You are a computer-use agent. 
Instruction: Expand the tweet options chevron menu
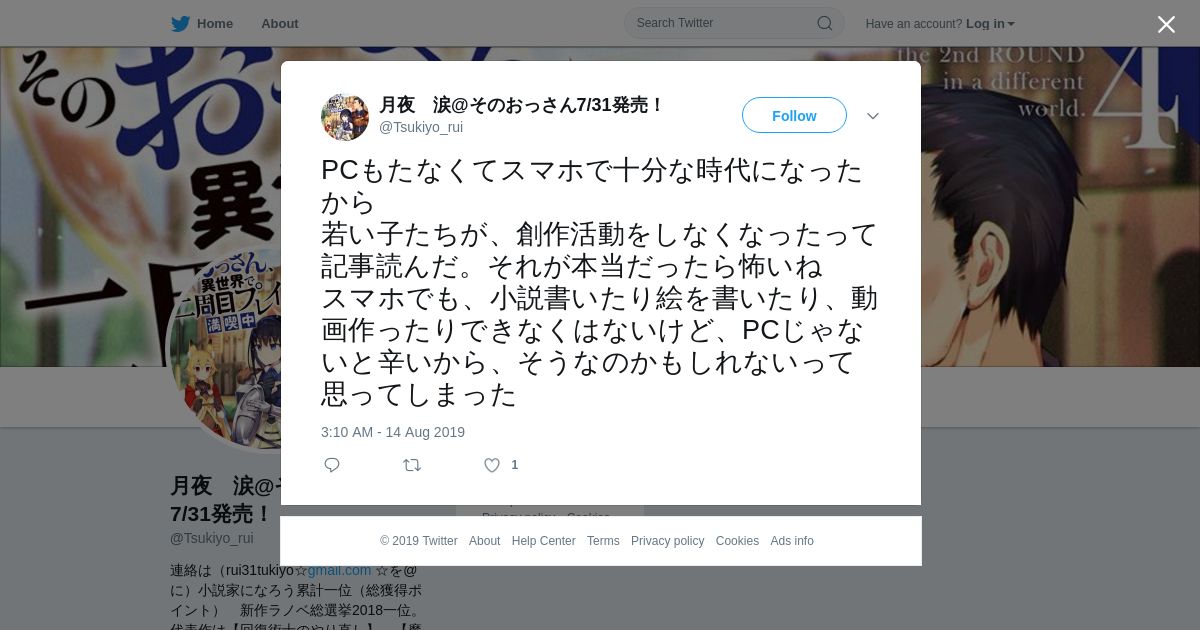[x=873, y=116]
